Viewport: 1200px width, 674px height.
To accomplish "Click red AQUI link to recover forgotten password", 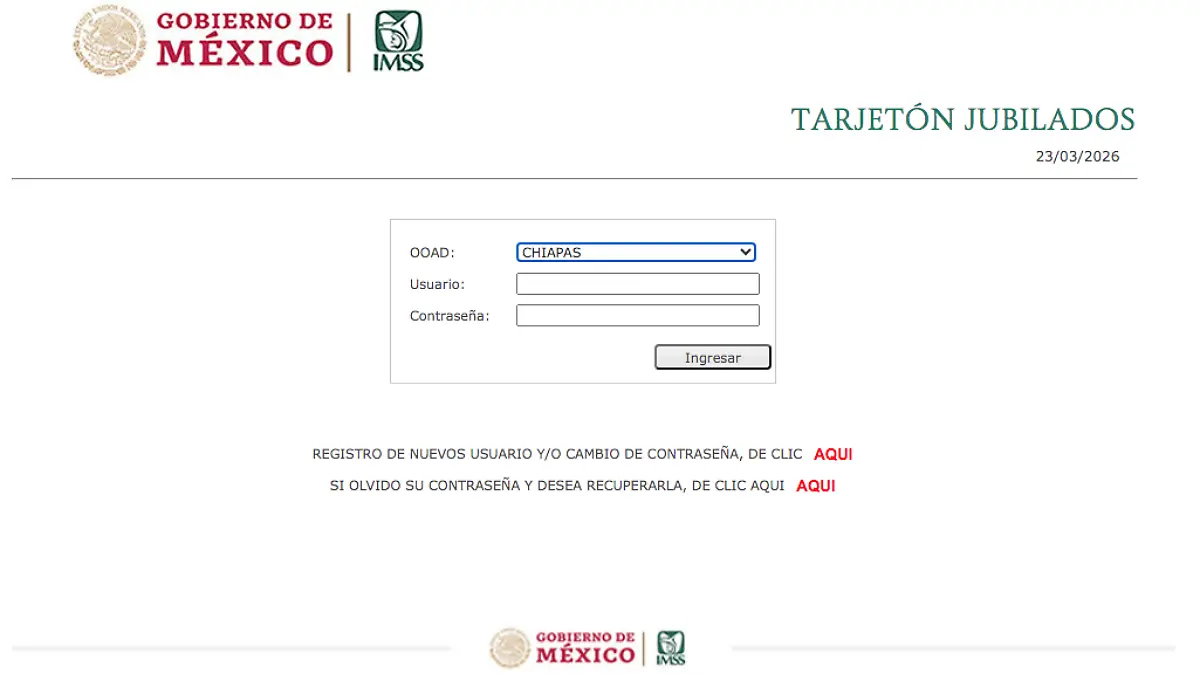I will 815,486.
